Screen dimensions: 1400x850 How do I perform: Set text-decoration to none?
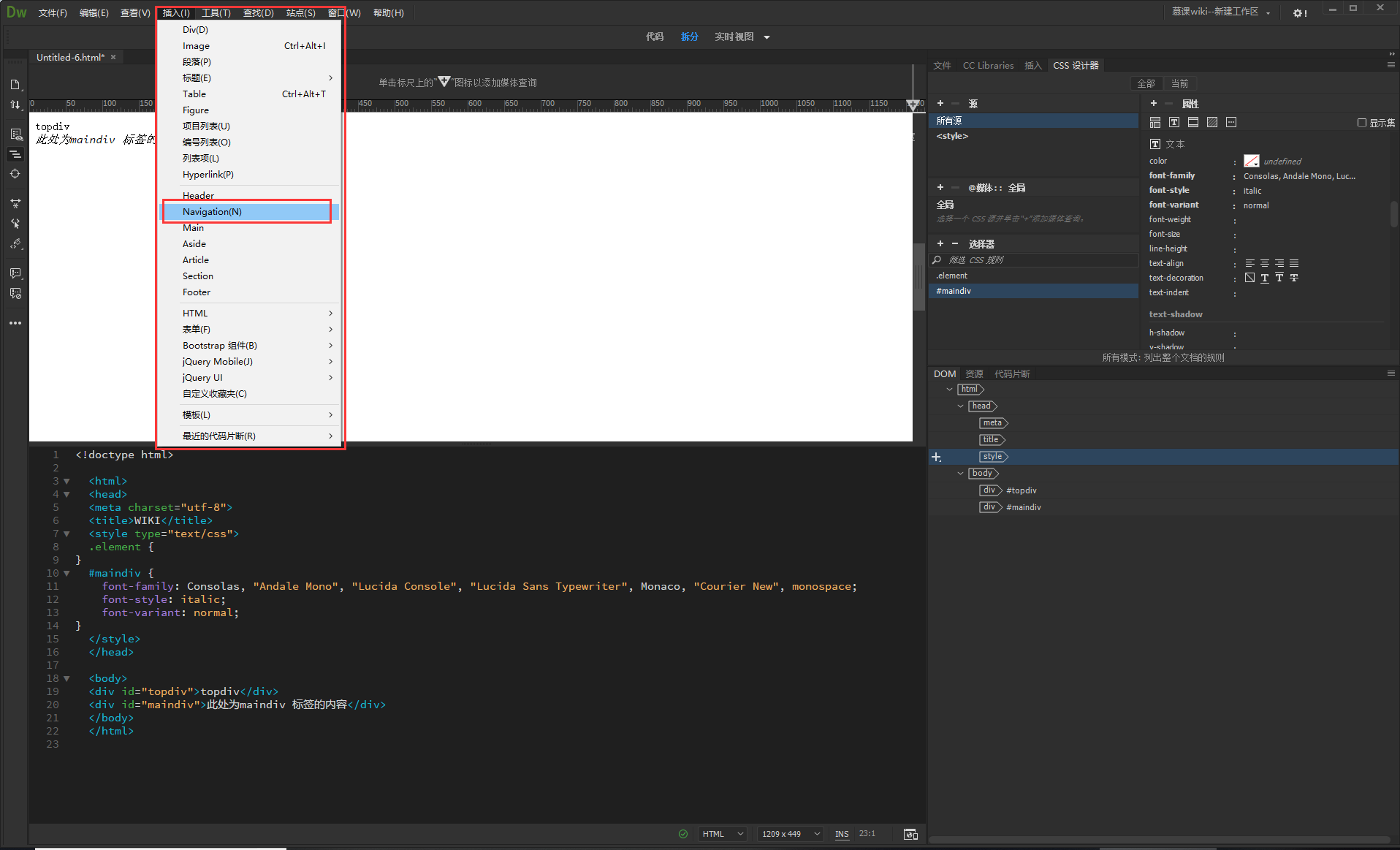point(1249,278)
